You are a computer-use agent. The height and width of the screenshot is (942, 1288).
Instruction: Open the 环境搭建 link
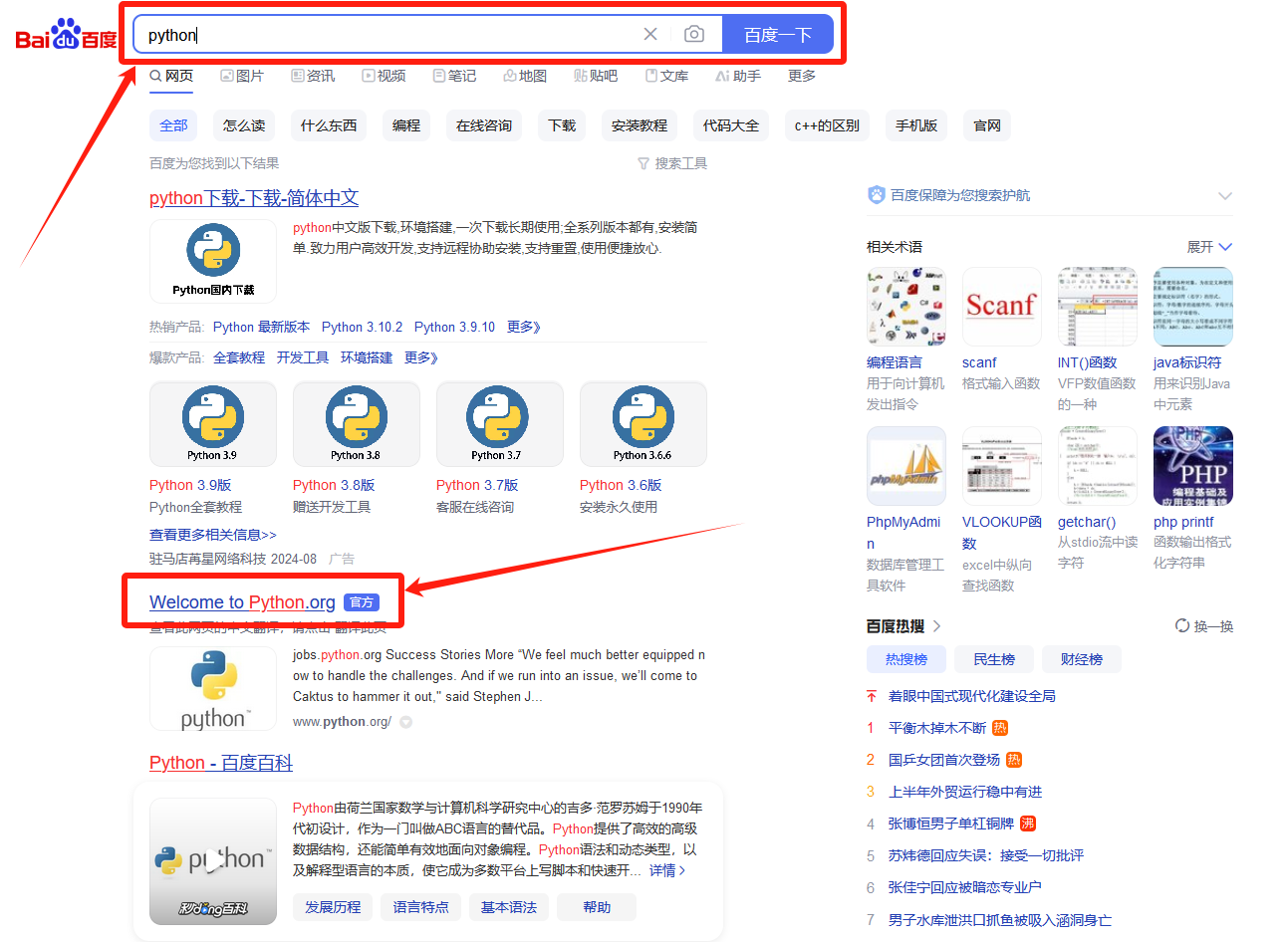tap(367, 357)
